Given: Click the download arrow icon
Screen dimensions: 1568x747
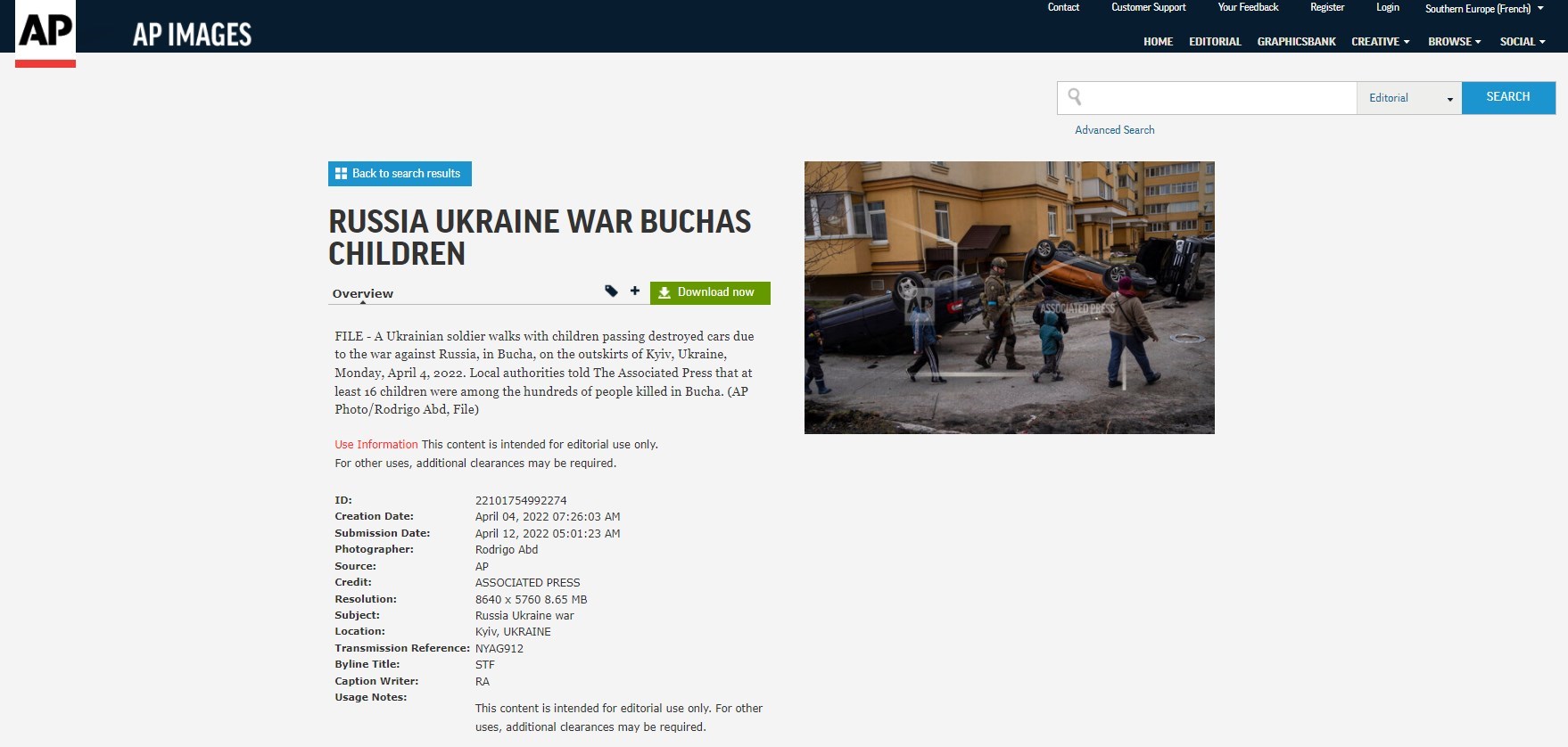Looking at the screenshot, I should 664,292.
